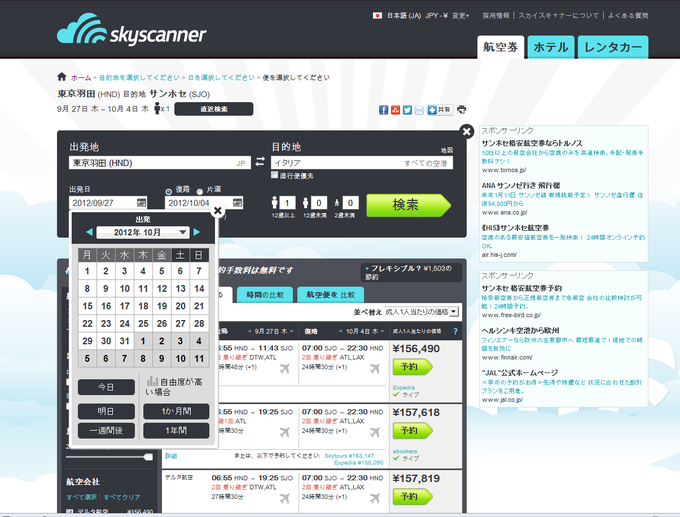Image resolution: width=680 pixels, height=517 pixels.
Task: Click the home icon in breadcrumb
Action: coord(62,77)
